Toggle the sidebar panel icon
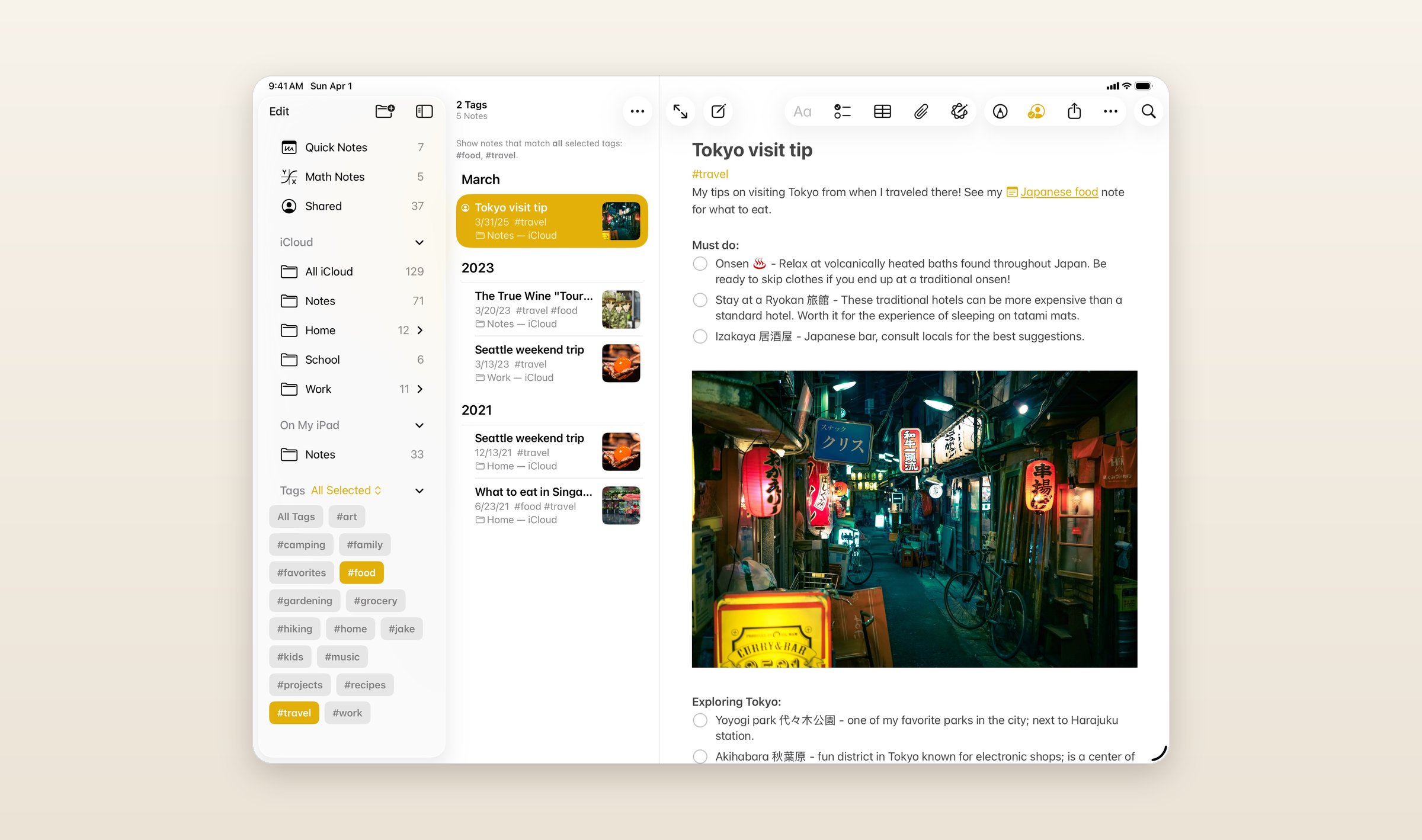 pyautogui.click(x=424, y=111)
